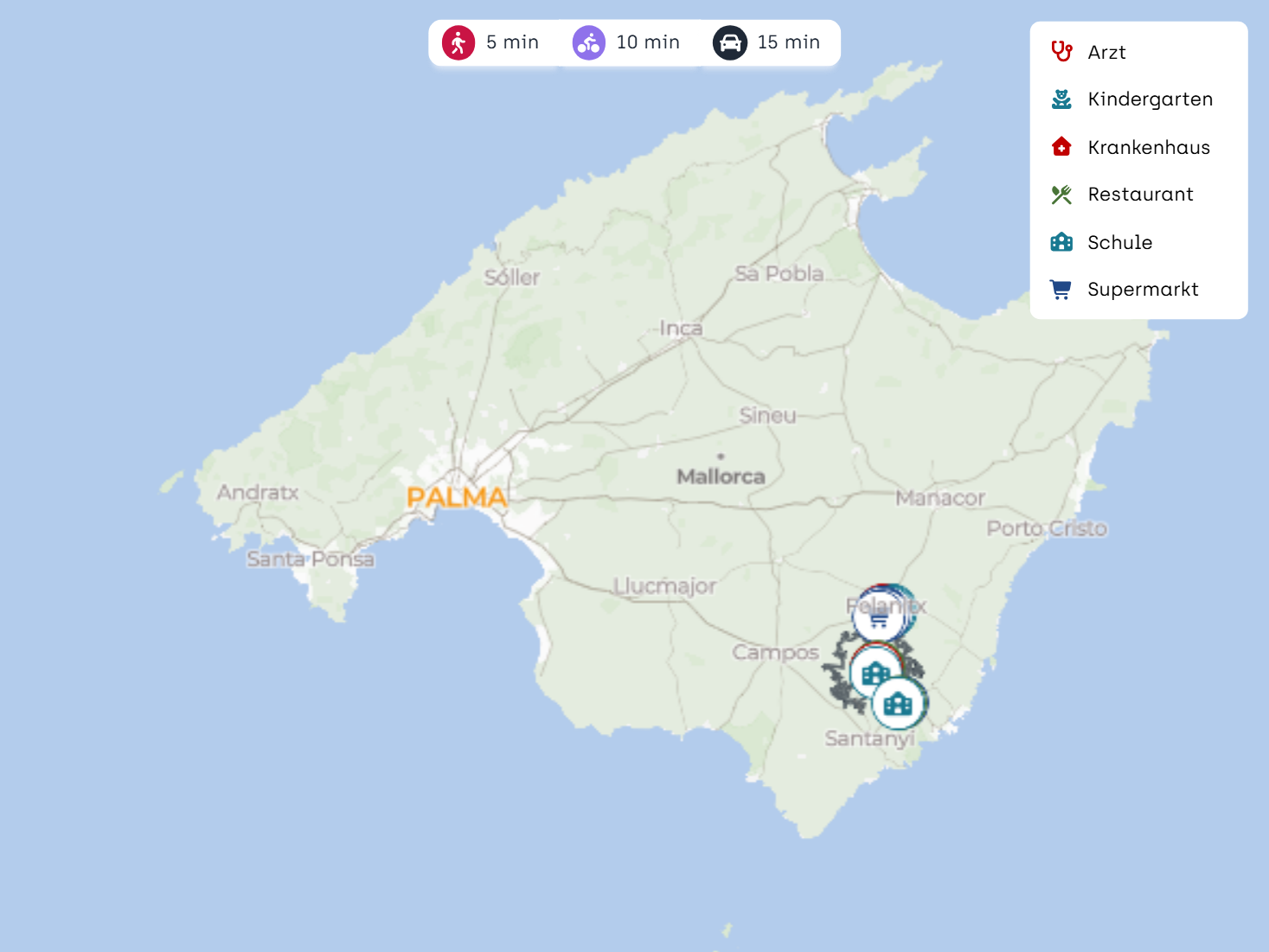
Task: Click the Arzt stethoscope icon
Action: coord(1061,52)
